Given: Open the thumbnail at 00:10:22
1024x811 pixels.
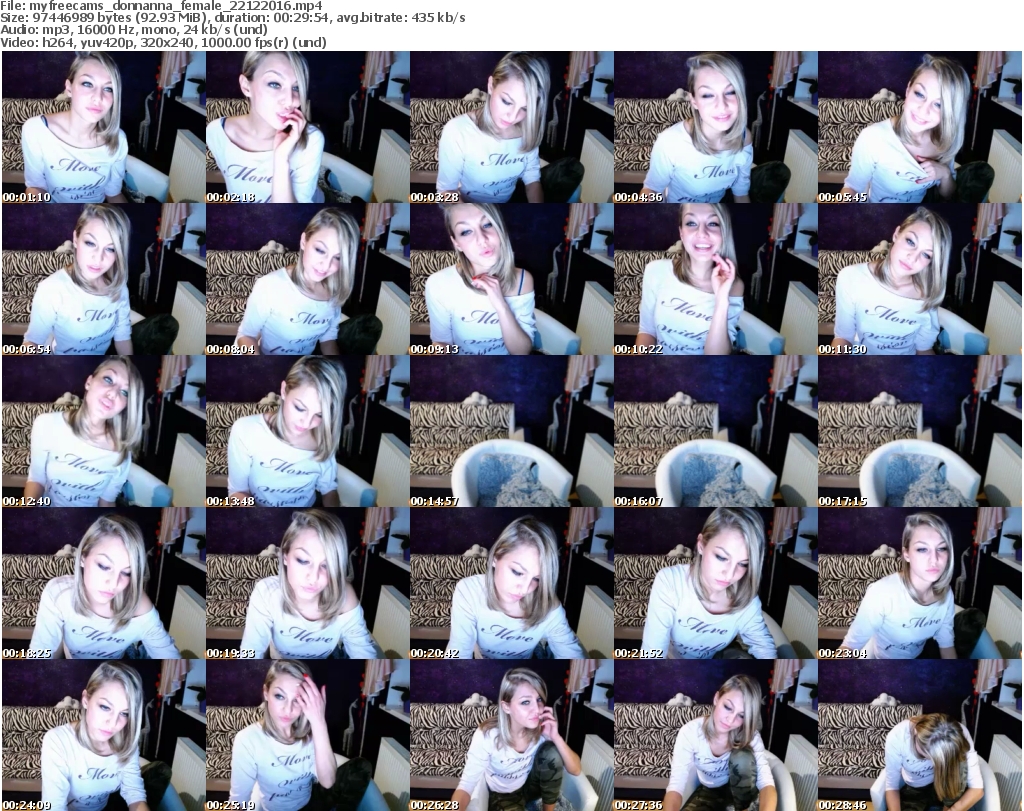Looking at the screenshot, I should pos(715,279).
